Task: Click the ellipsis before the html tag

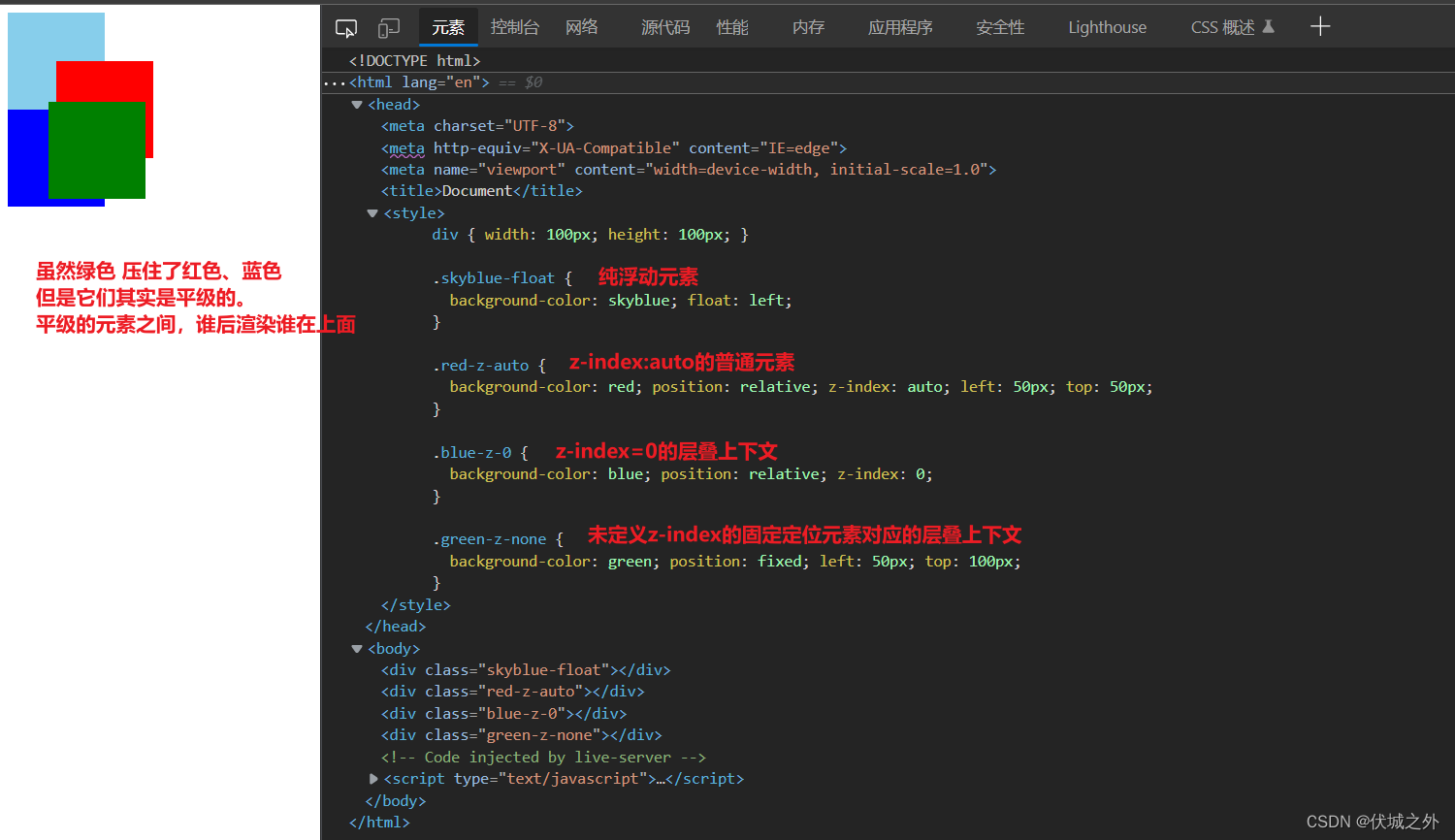Action: [x=335, y=83]
